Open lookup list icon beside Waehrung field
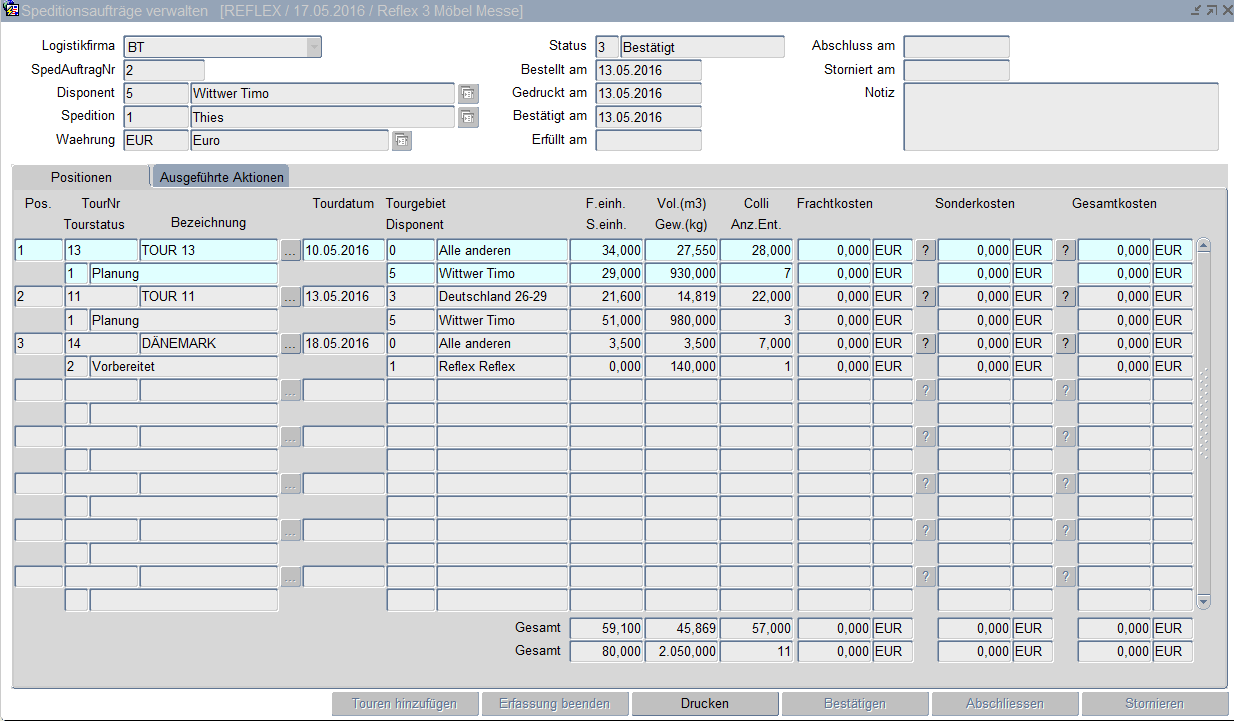Viewport: 1234px width, 721px height. point(401,141)
